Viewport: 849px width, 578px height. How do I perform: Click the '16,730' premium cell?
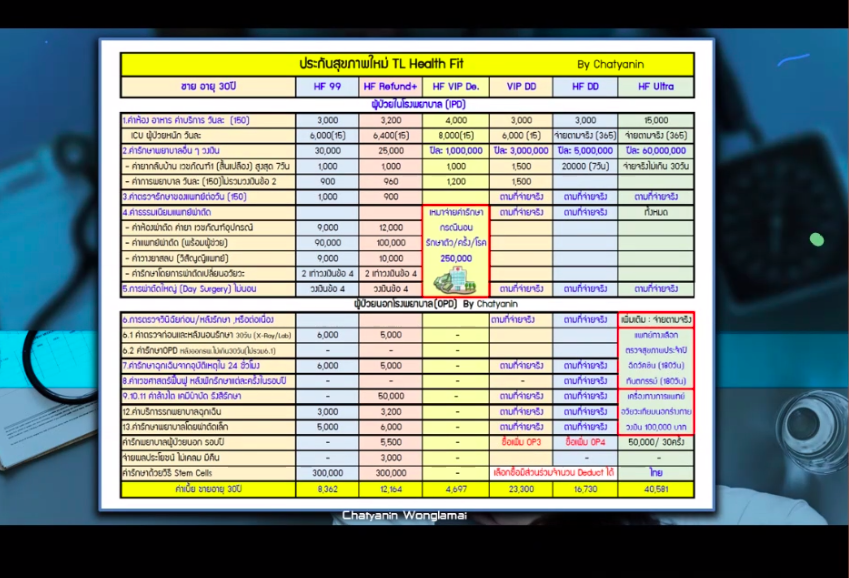tap(585, 489)
